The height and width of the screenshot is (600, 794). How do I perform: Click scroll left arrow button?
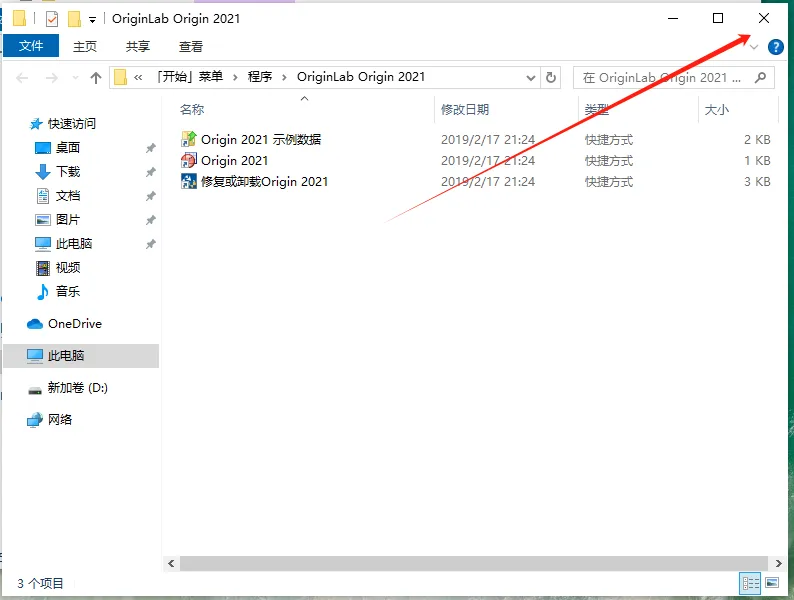click(171, 563)
